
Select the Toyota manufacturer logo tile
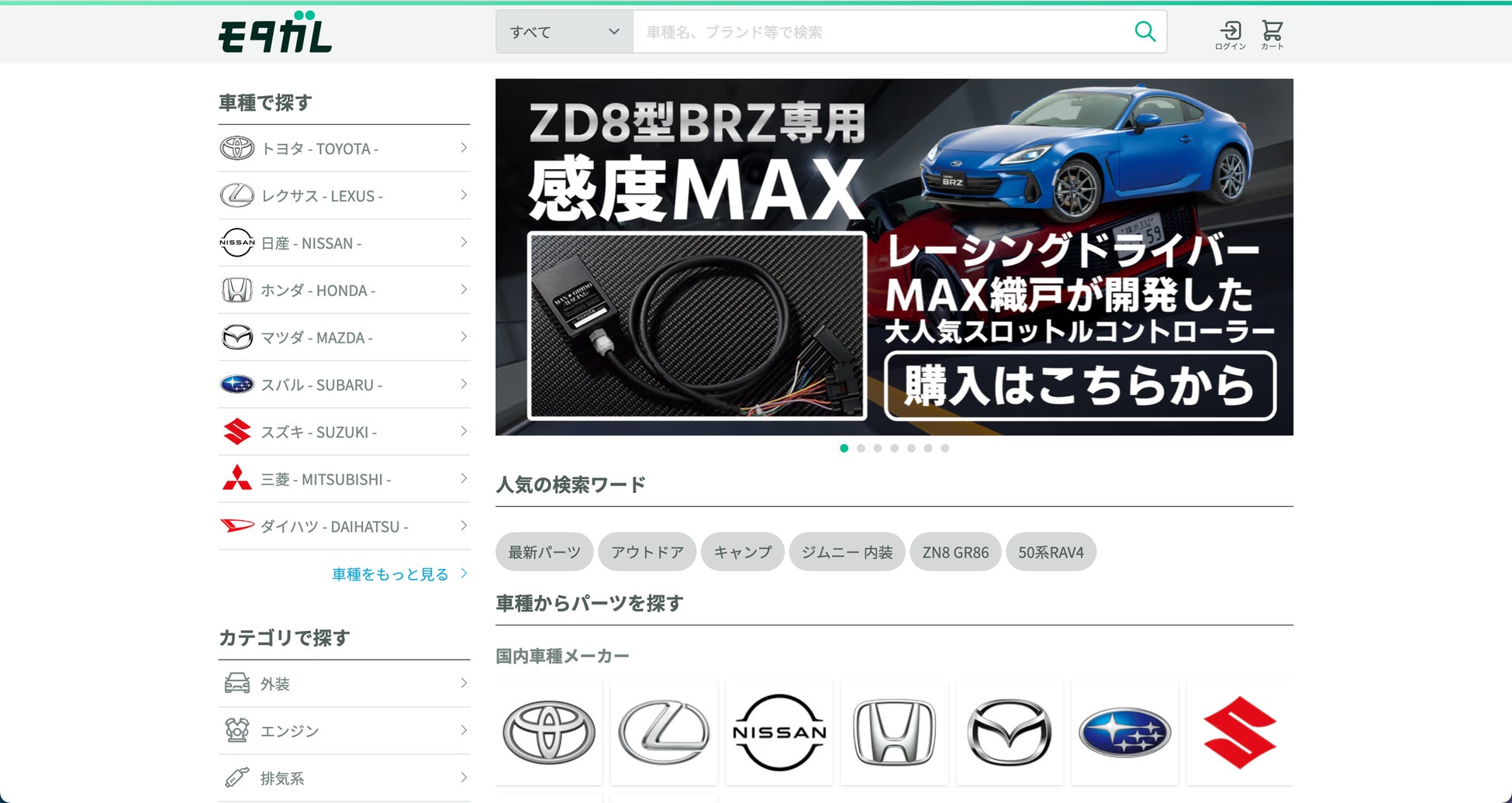[x=548, y=732]
